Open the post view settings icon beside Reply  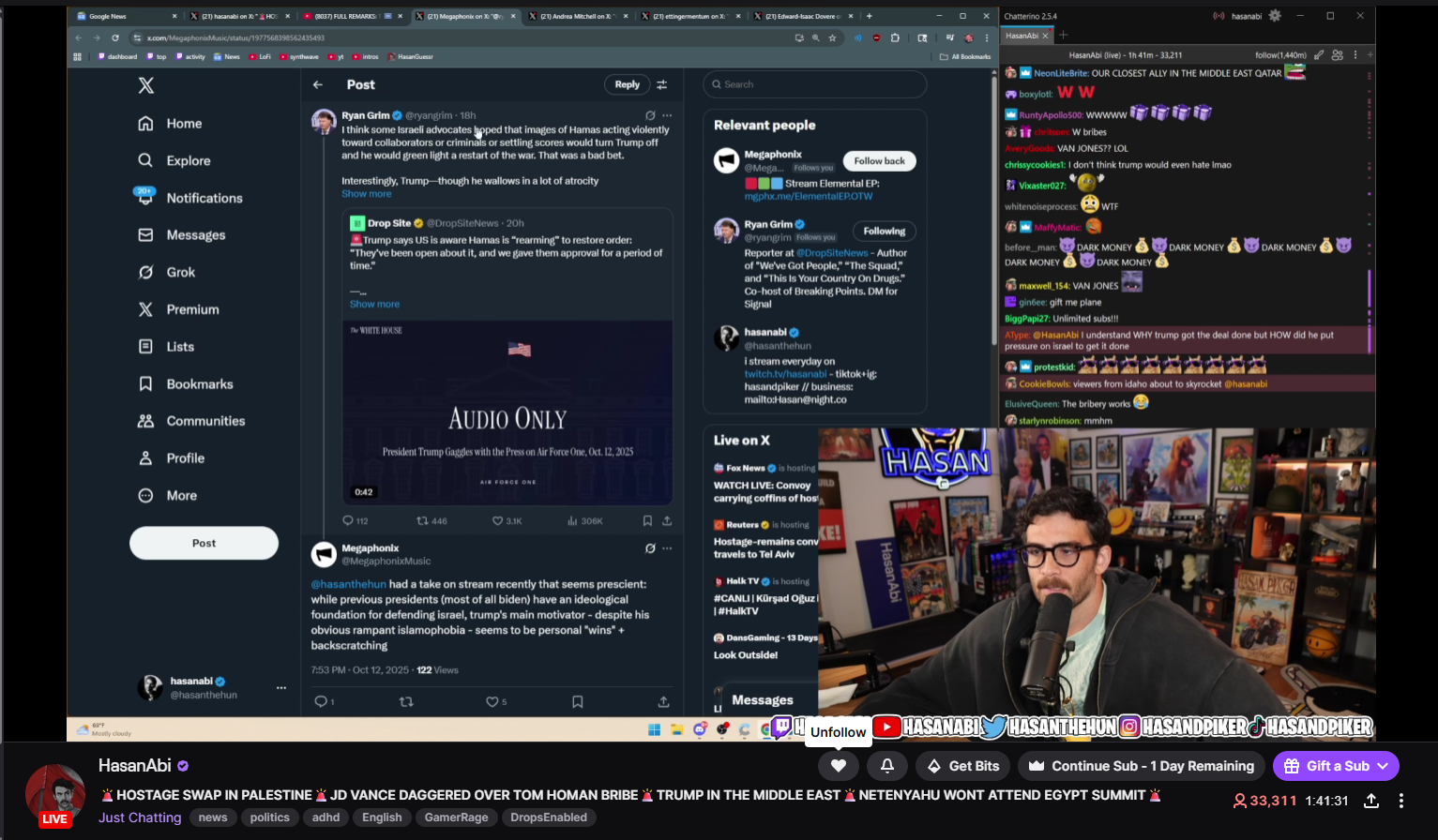(662, 84)
